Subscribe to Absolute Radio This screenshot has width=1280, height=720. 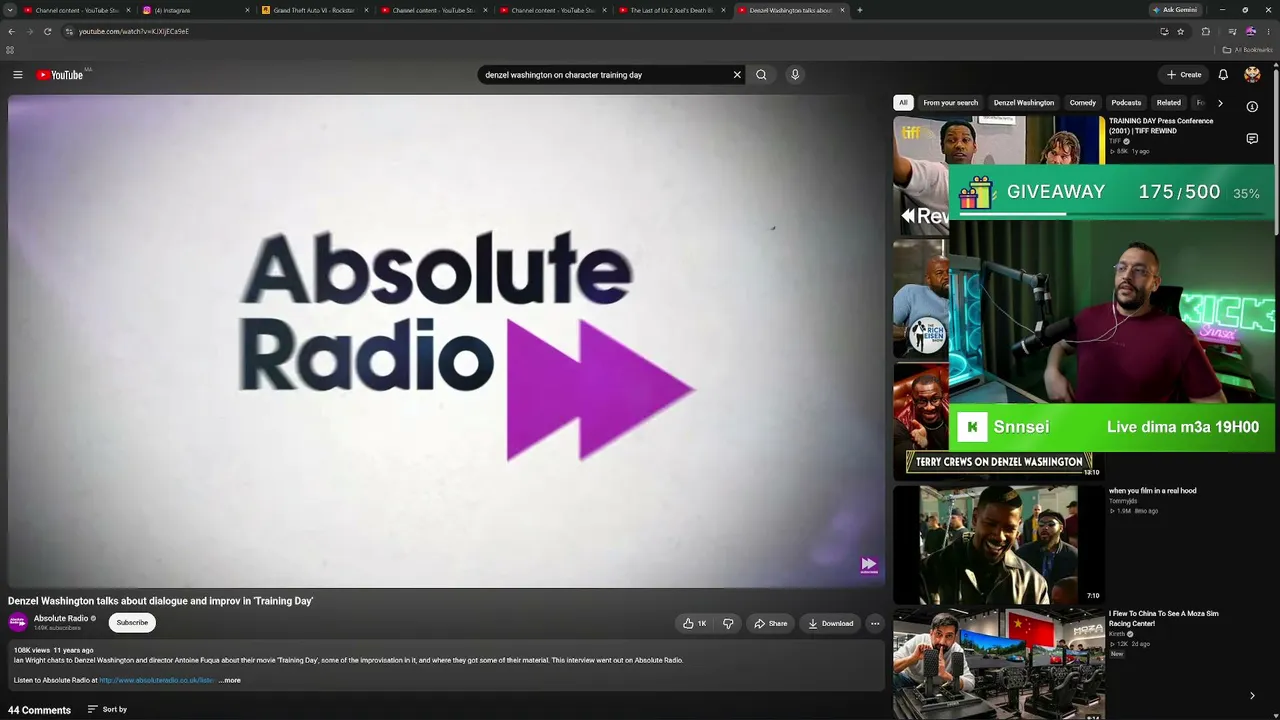(x=132, y=622)
